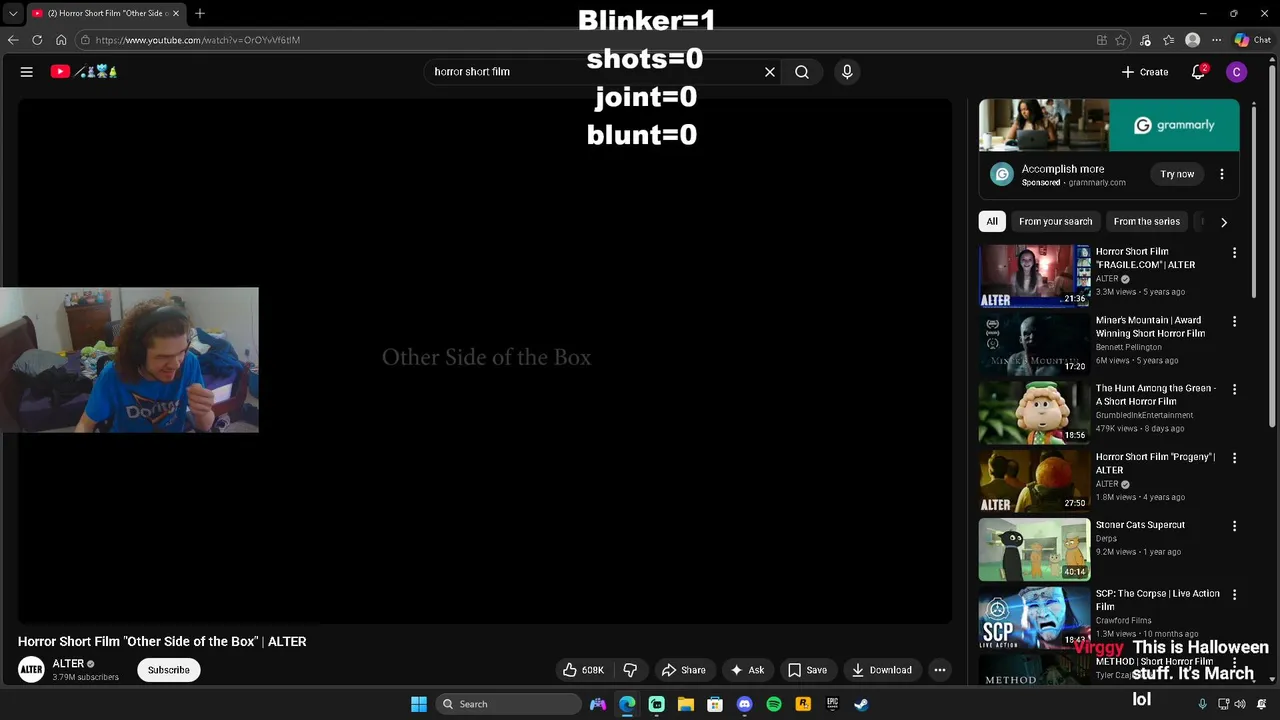The width and height of the screenshot is (1280, 720).
Task: Go back in the browser
Action: [13, 40]
